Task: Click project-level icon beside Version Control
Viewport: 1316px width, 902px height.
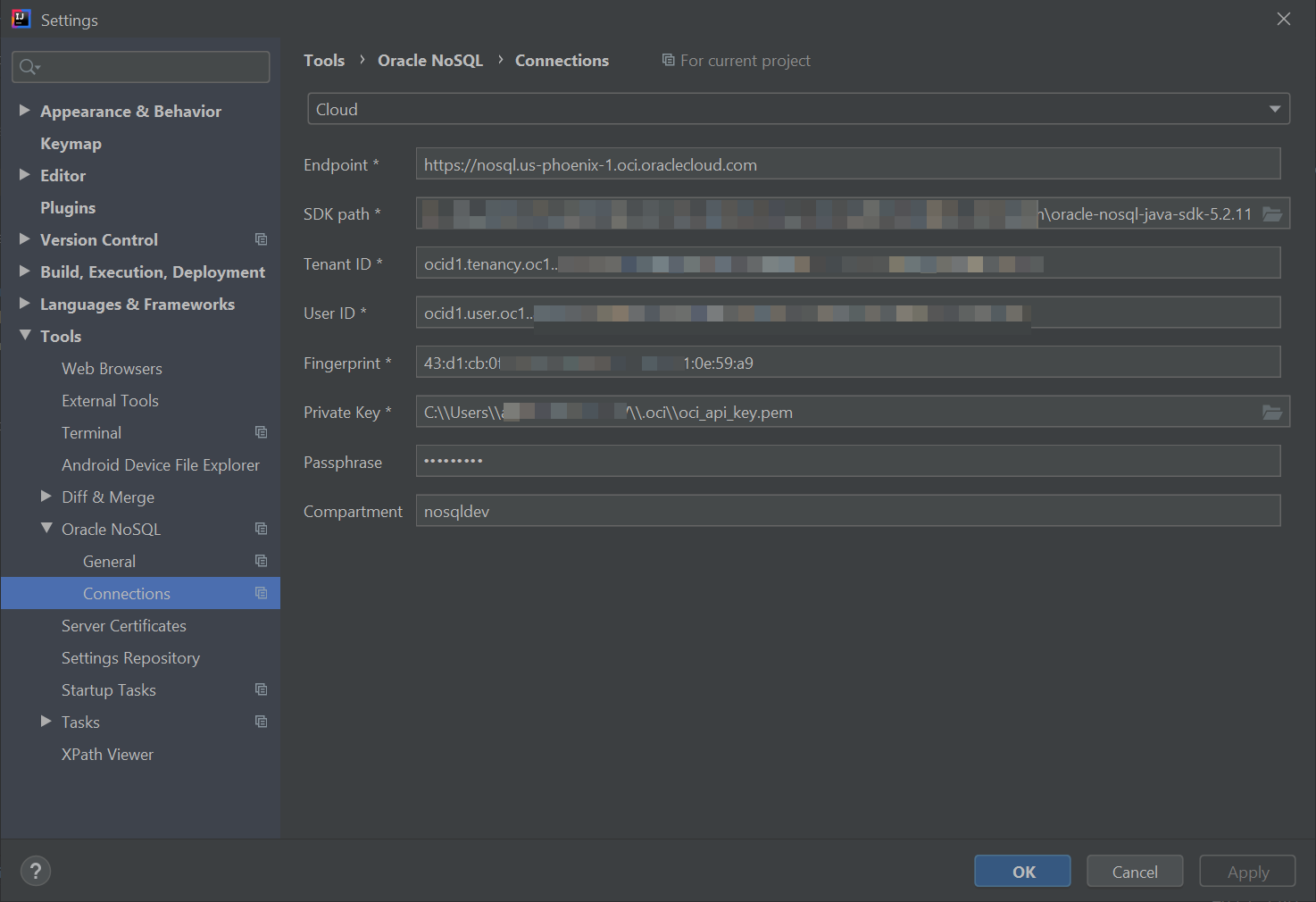Action: 261,239
